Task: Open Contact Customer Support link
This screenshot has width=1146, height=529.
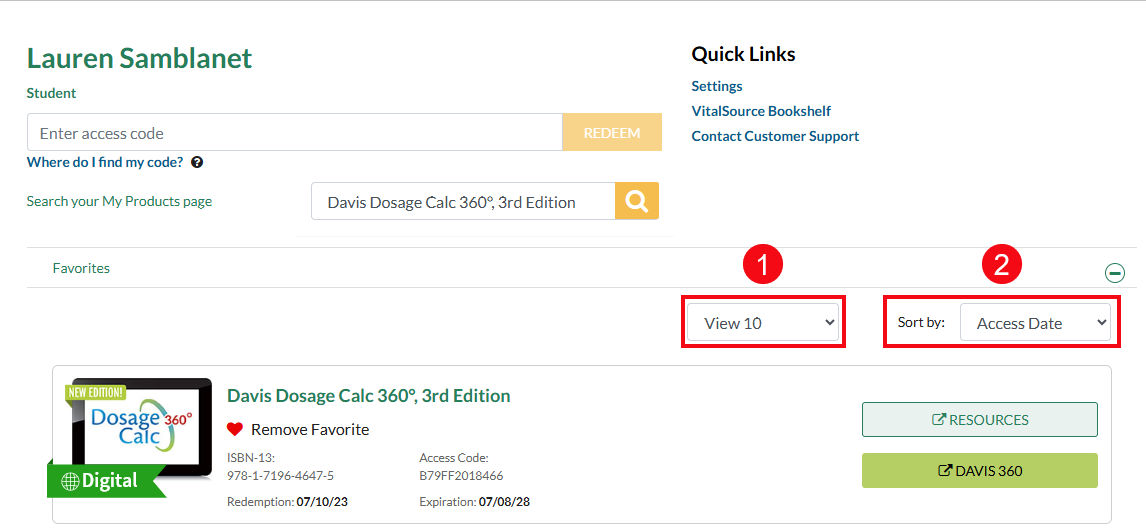Action: point(775,136)
